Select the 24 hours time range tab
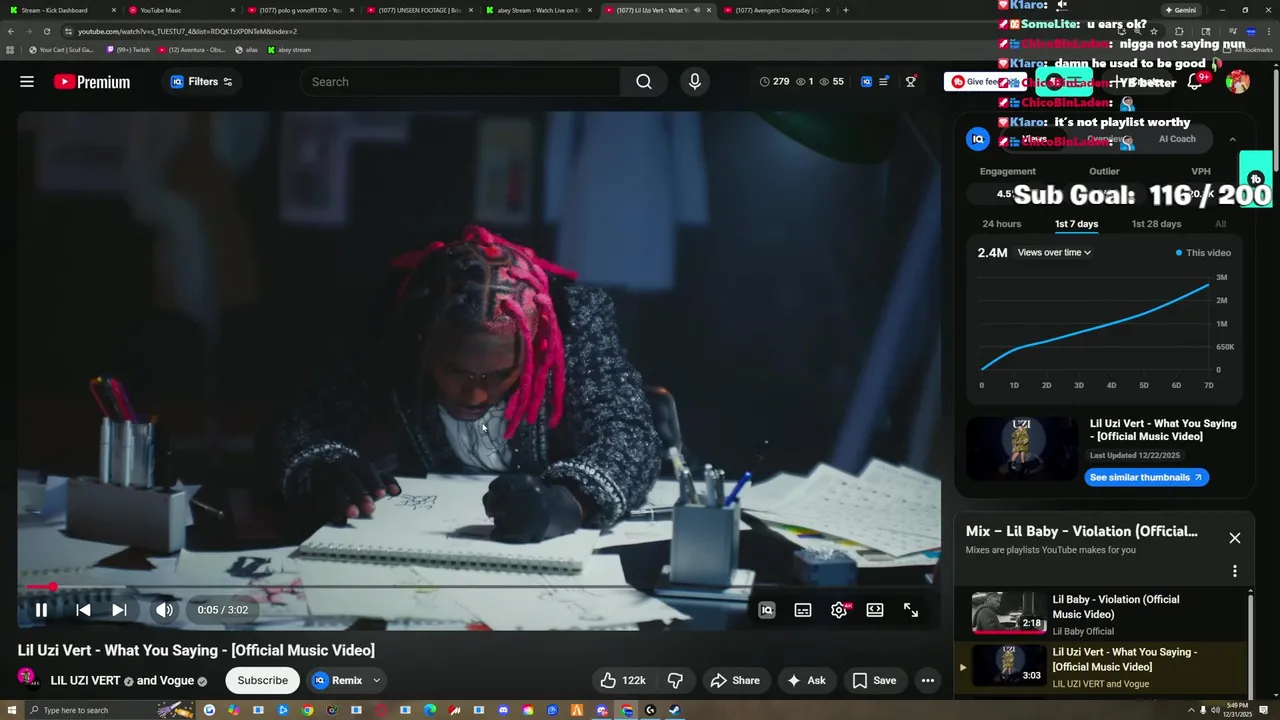 pyautogui.click(x=1002, y=224)
